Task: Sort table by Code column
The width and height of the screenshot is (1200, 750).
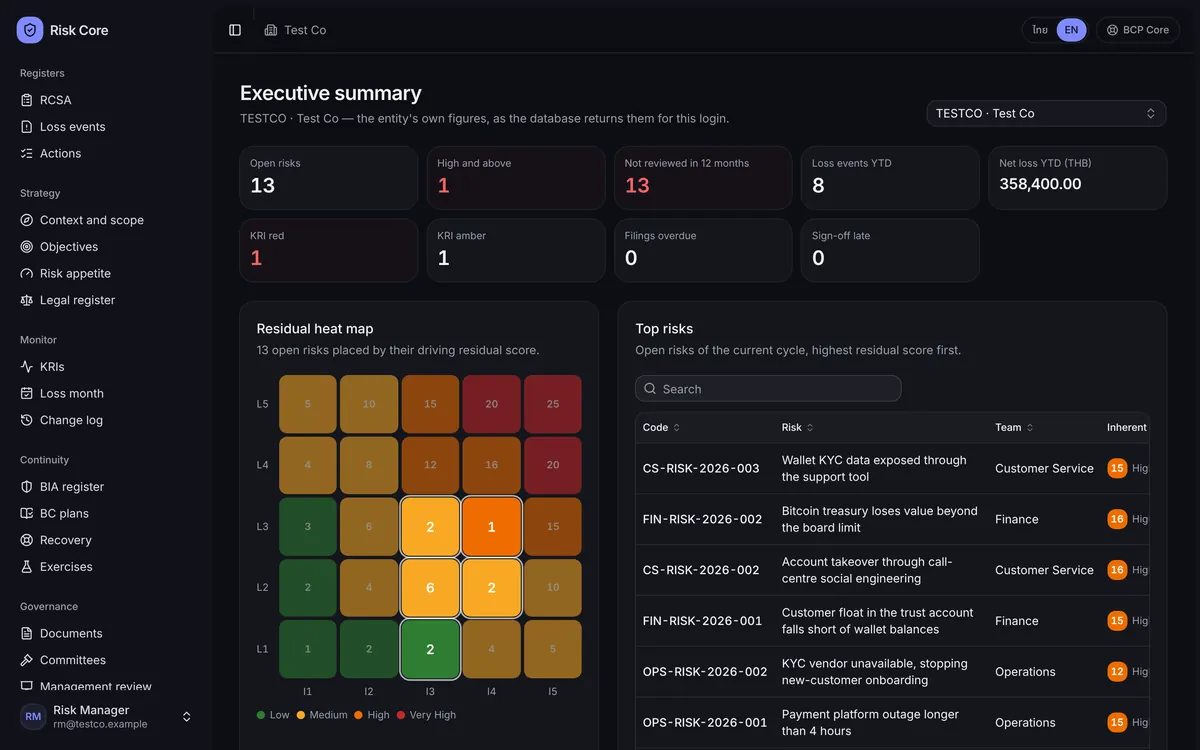Action: (661, 427)
